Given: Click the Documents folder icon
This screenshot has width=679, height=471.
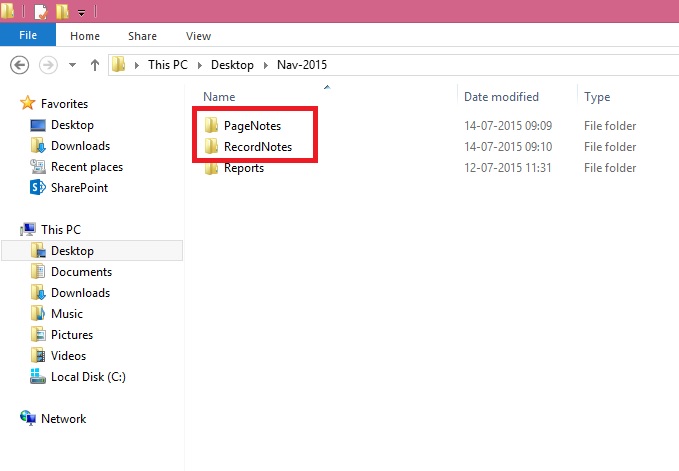Looking at the screenshot, I should [38, 271].
